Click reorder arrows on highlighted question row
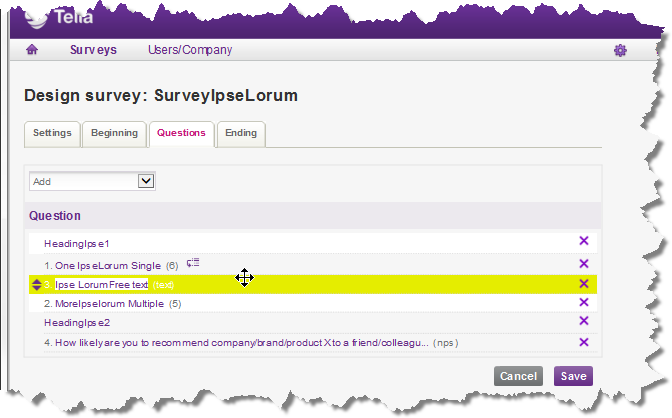 tap(36, 284)
